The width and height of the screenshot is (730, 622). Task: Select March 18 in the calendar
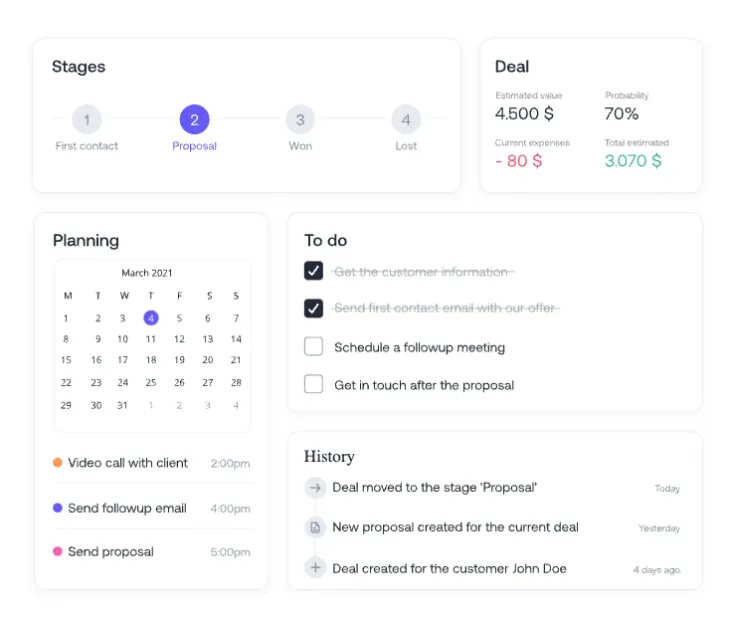tap(151, 360)
